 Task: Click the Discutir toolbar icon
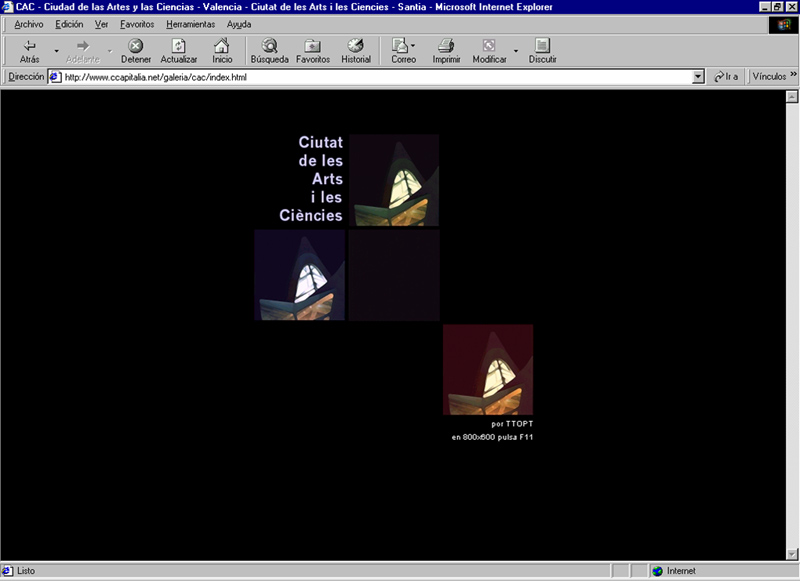[542, 46]
